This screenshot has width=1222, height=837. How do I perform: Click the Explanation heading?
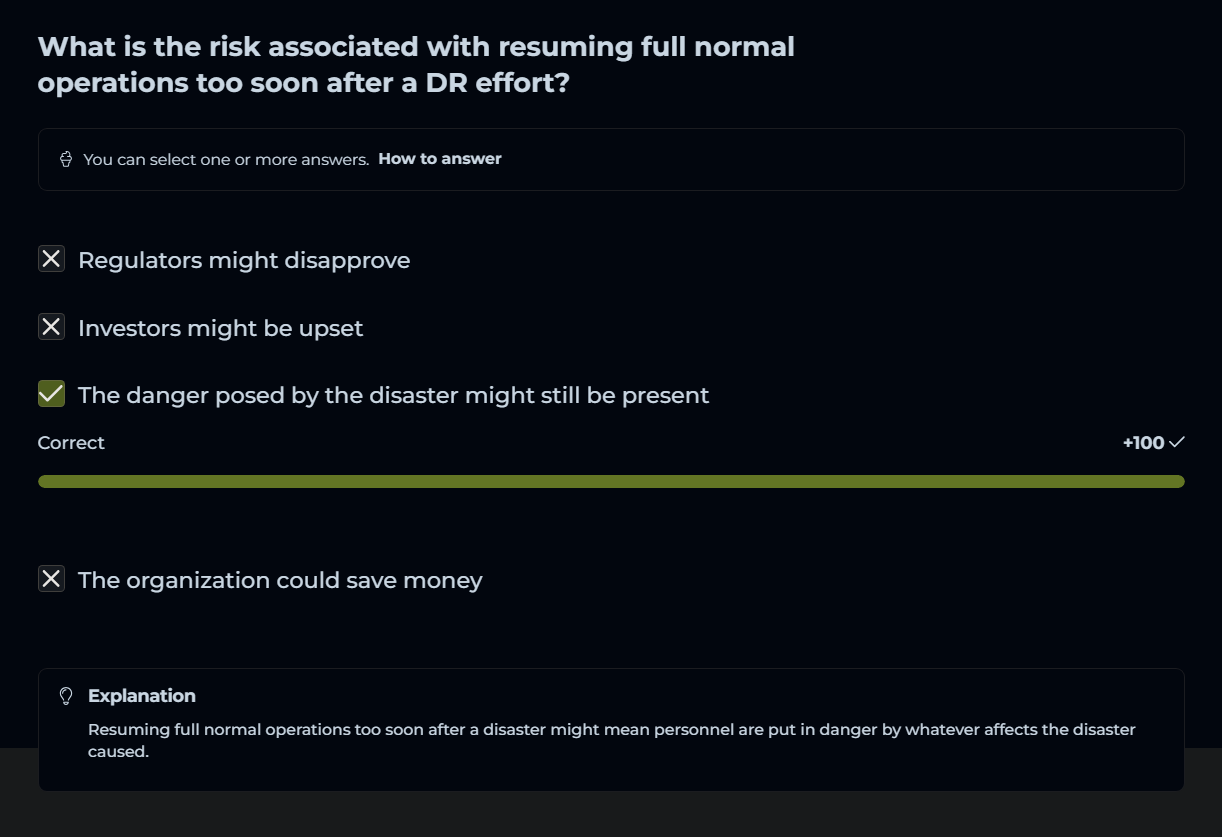[142, 696]
